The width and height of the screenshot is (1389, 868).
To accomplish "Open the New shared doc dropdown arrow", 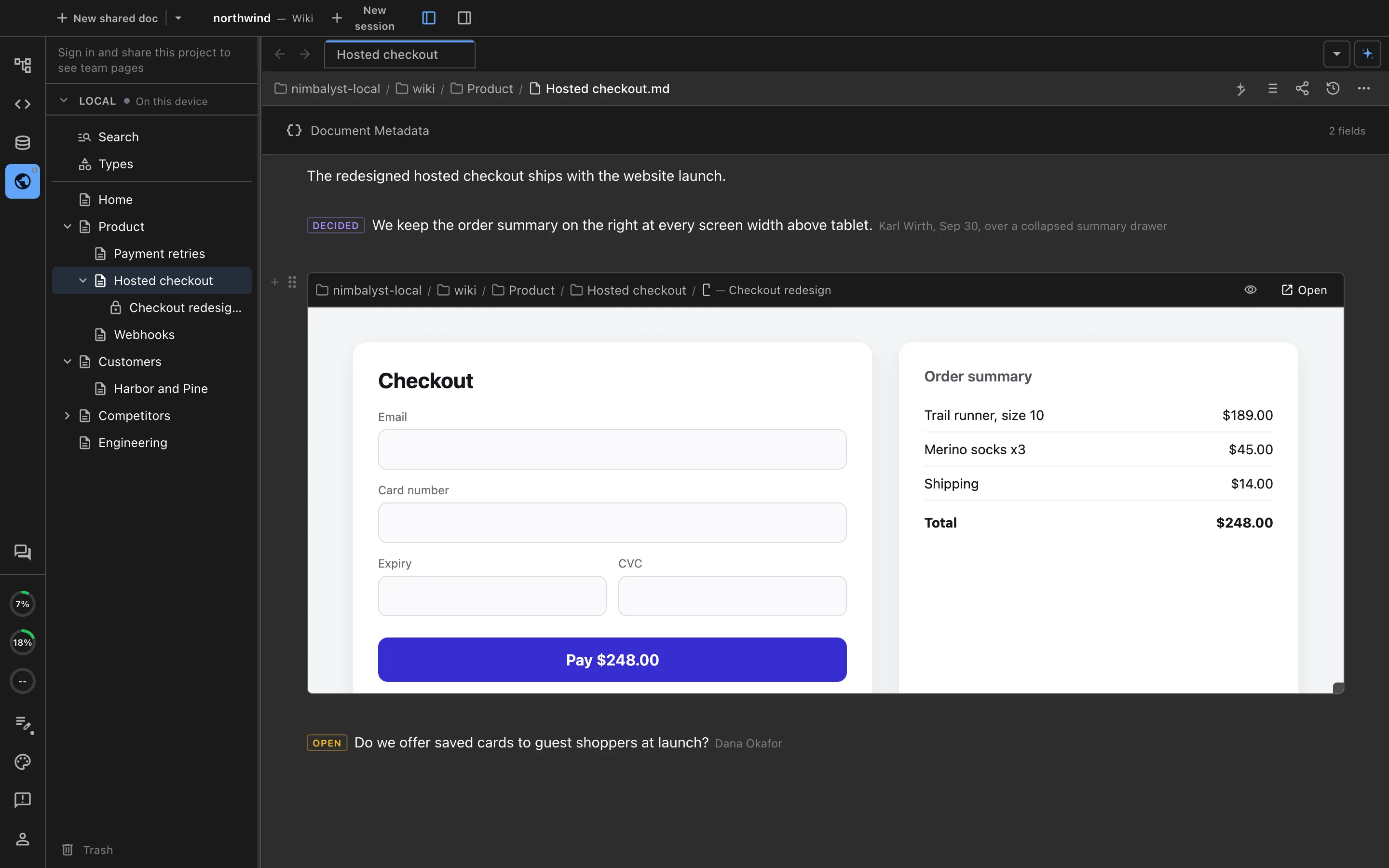I will click(178, 18).
